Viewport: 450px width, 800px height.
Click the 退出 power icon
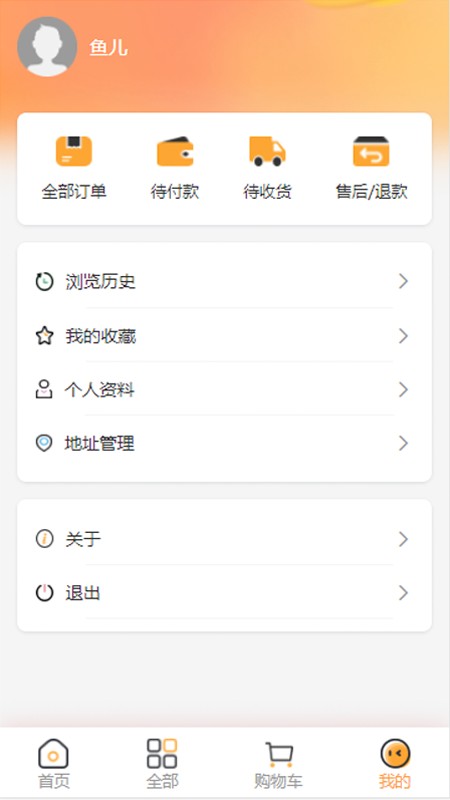[44, 593]
